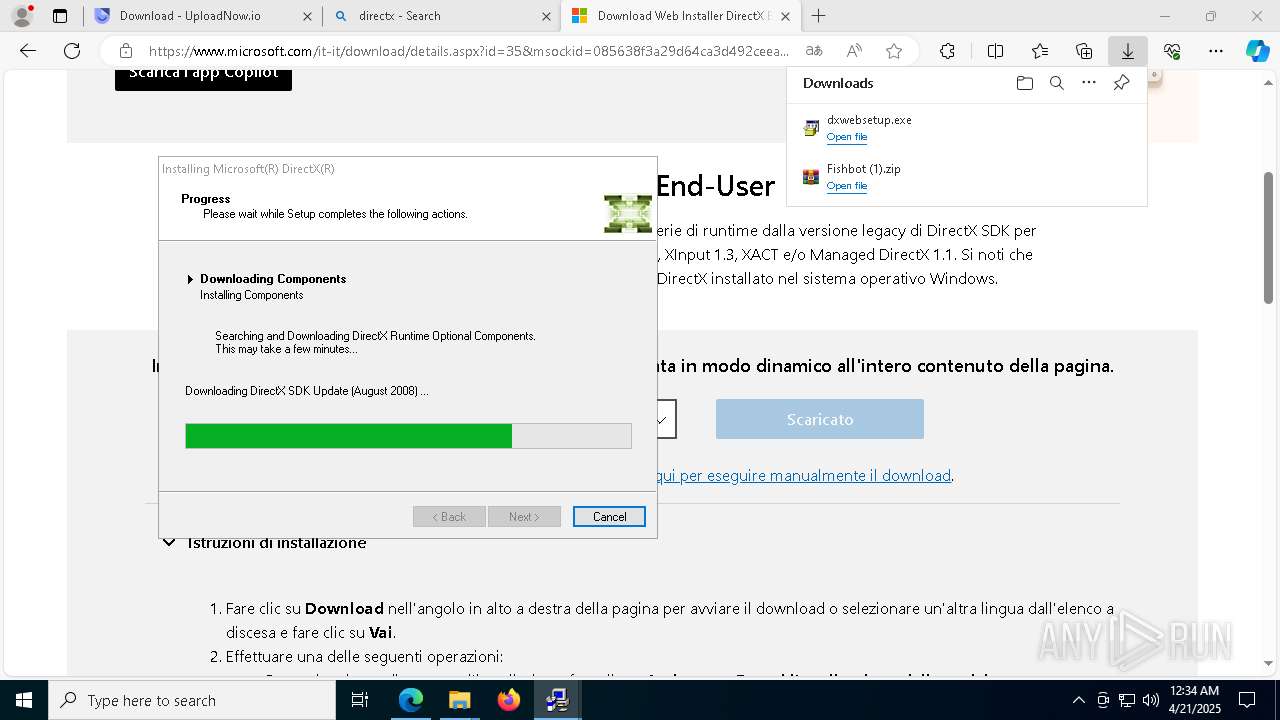Image resolution: width=1280 pixels, height=720 pixels.
Task: Launch Firefox from the taskbar
Action: tap(508, 700)
